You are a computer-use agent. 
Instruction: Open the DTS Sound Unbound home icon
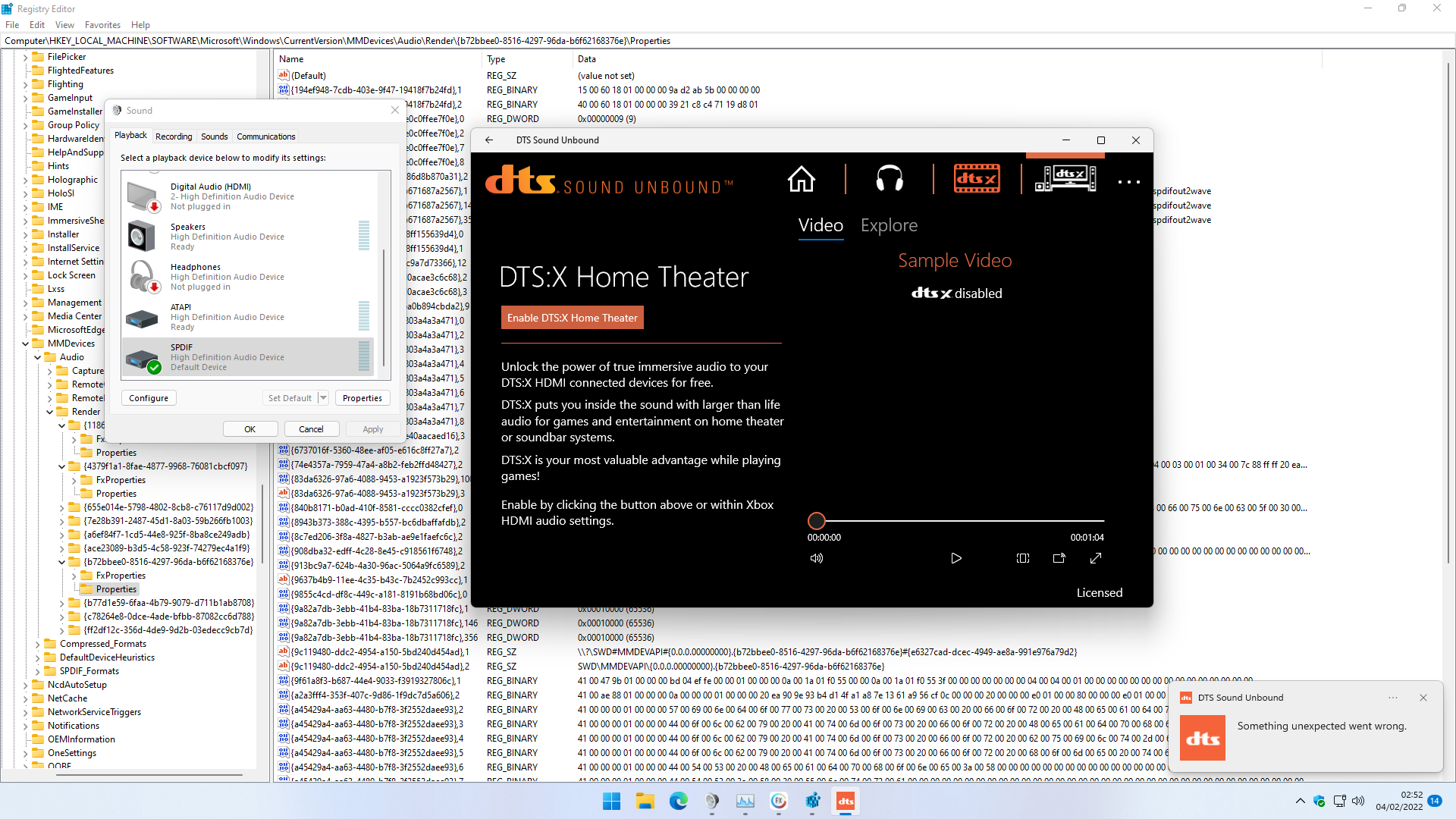click(801, 180)
